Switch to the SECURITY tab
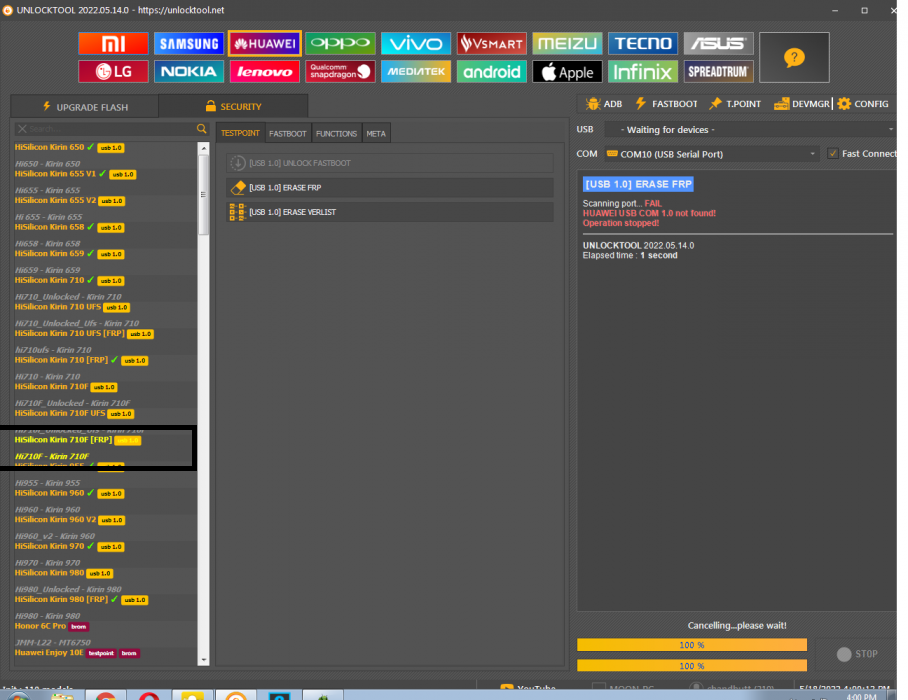 point(233,107)
